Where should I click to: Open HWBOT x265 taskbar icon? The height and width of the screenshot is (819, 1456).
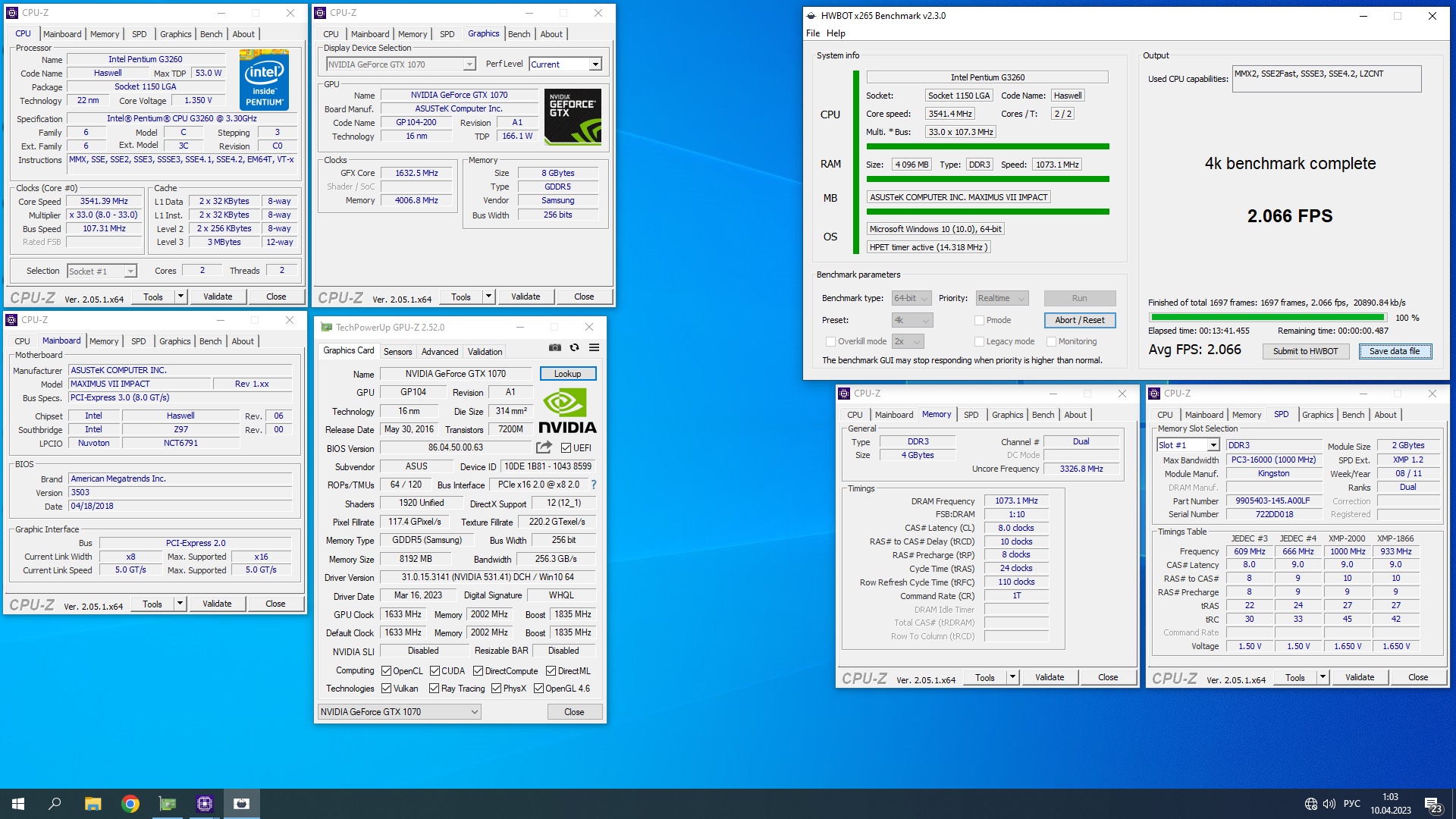[x=242, y=804]
